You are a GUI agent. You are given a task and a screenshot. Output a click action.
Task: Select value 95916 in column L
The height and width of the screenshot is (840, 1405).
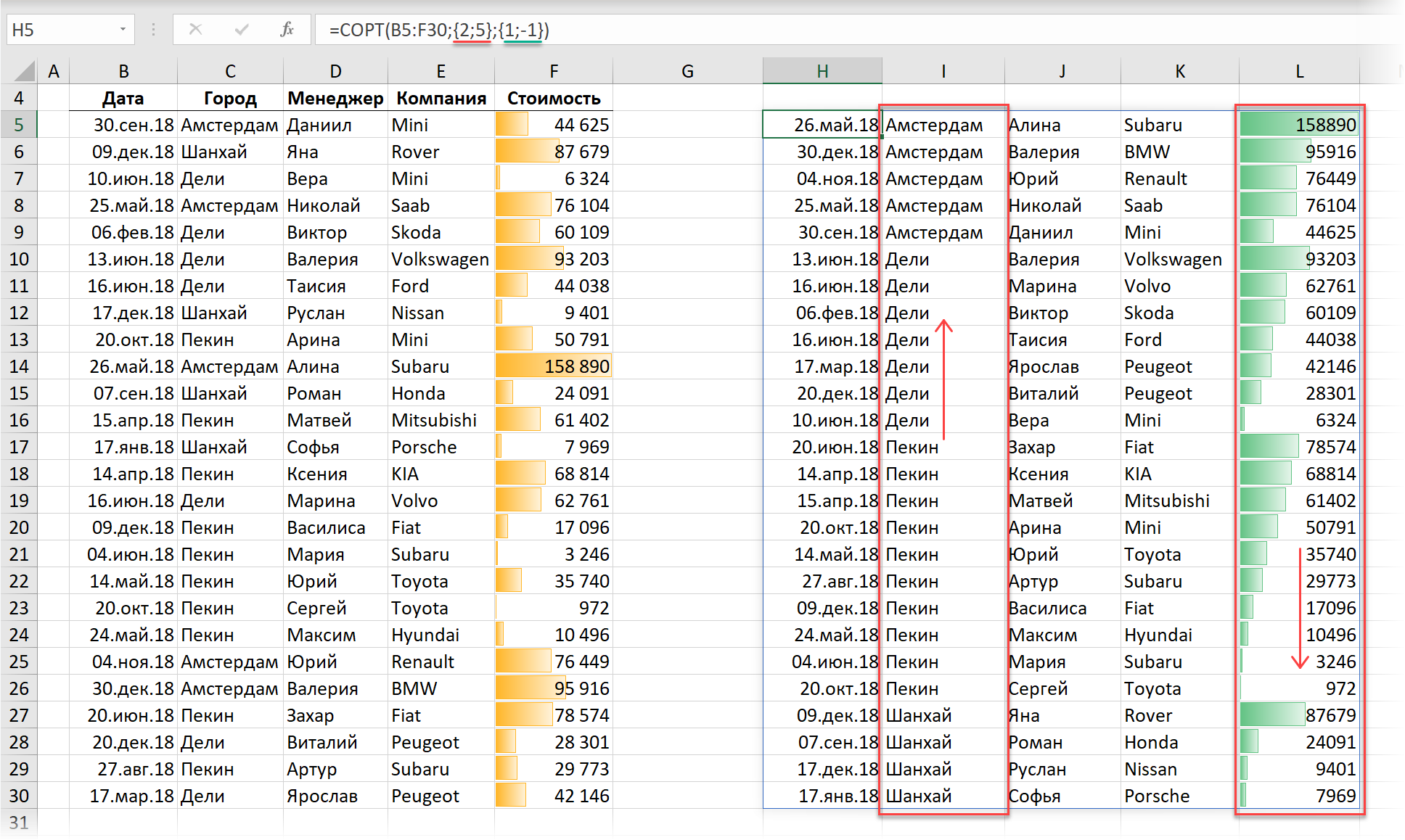pos(1299,152)
